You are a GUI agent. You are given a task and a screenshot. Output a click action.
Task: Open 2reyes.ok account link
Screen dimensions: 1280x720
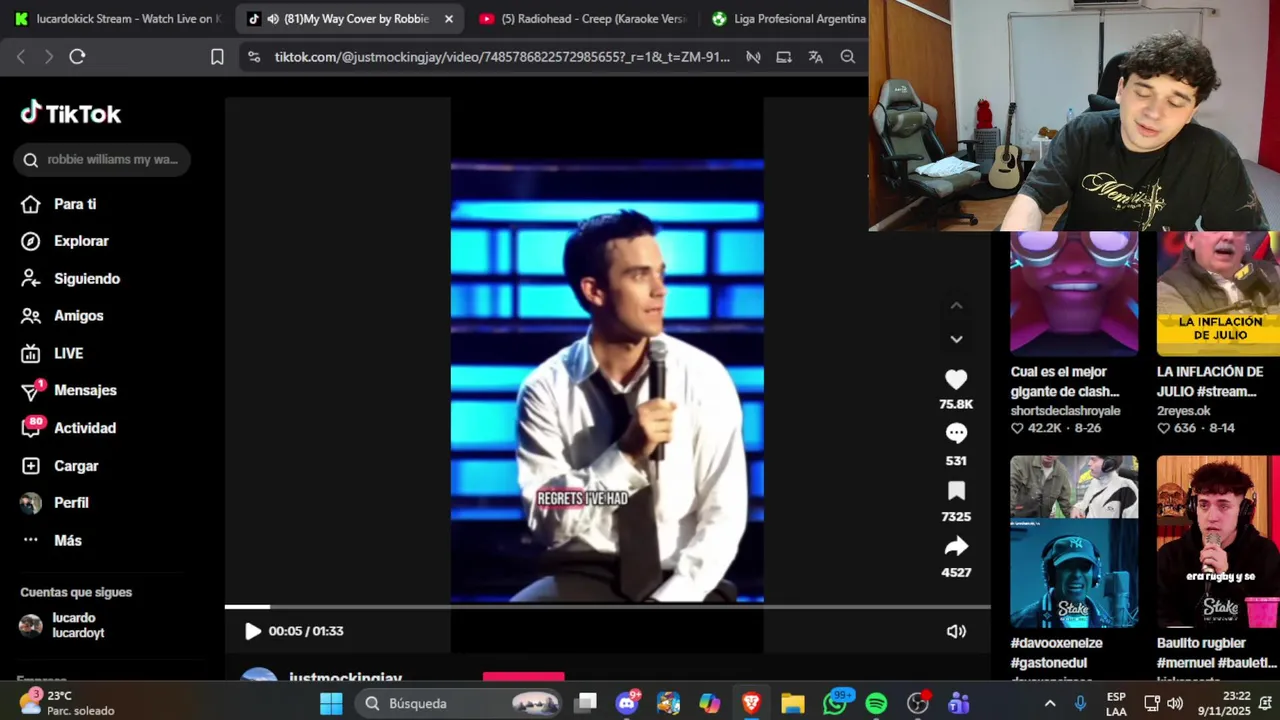tap(1184, 411)
